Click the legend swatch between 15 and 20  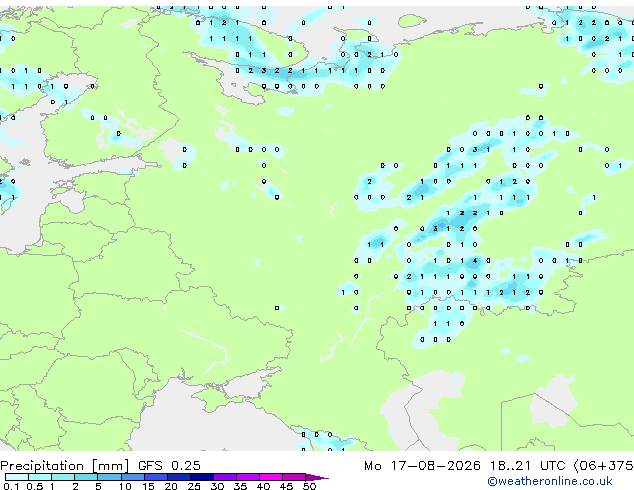[156, 477]
